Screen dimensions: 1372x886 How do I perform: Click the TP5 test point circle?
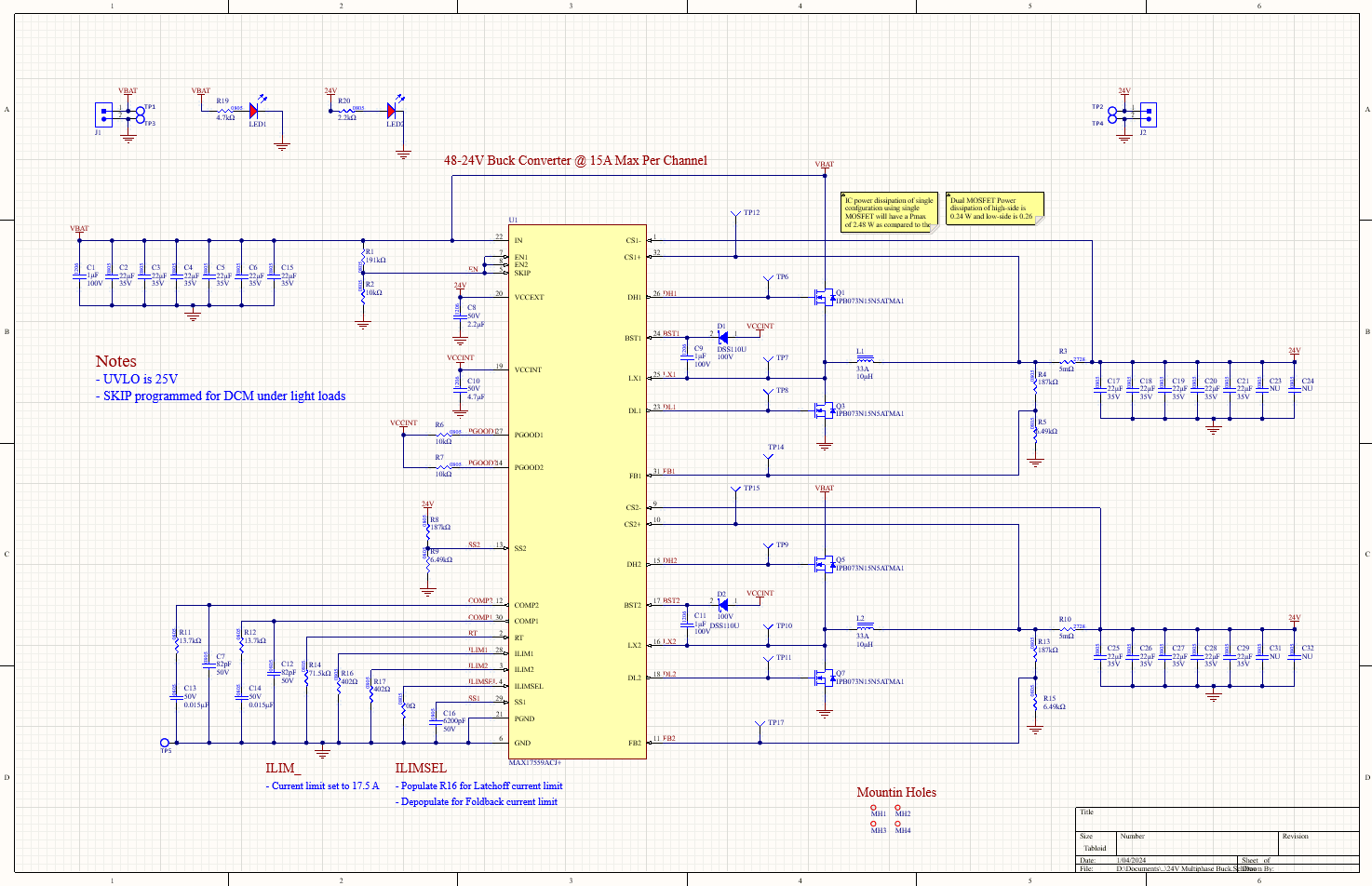166,743
